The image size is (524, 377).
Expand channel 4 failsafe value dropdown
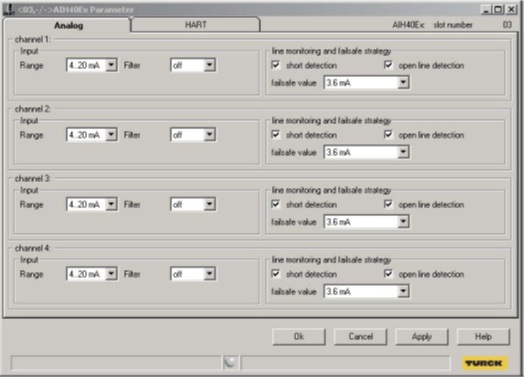(x=403, y=291)
